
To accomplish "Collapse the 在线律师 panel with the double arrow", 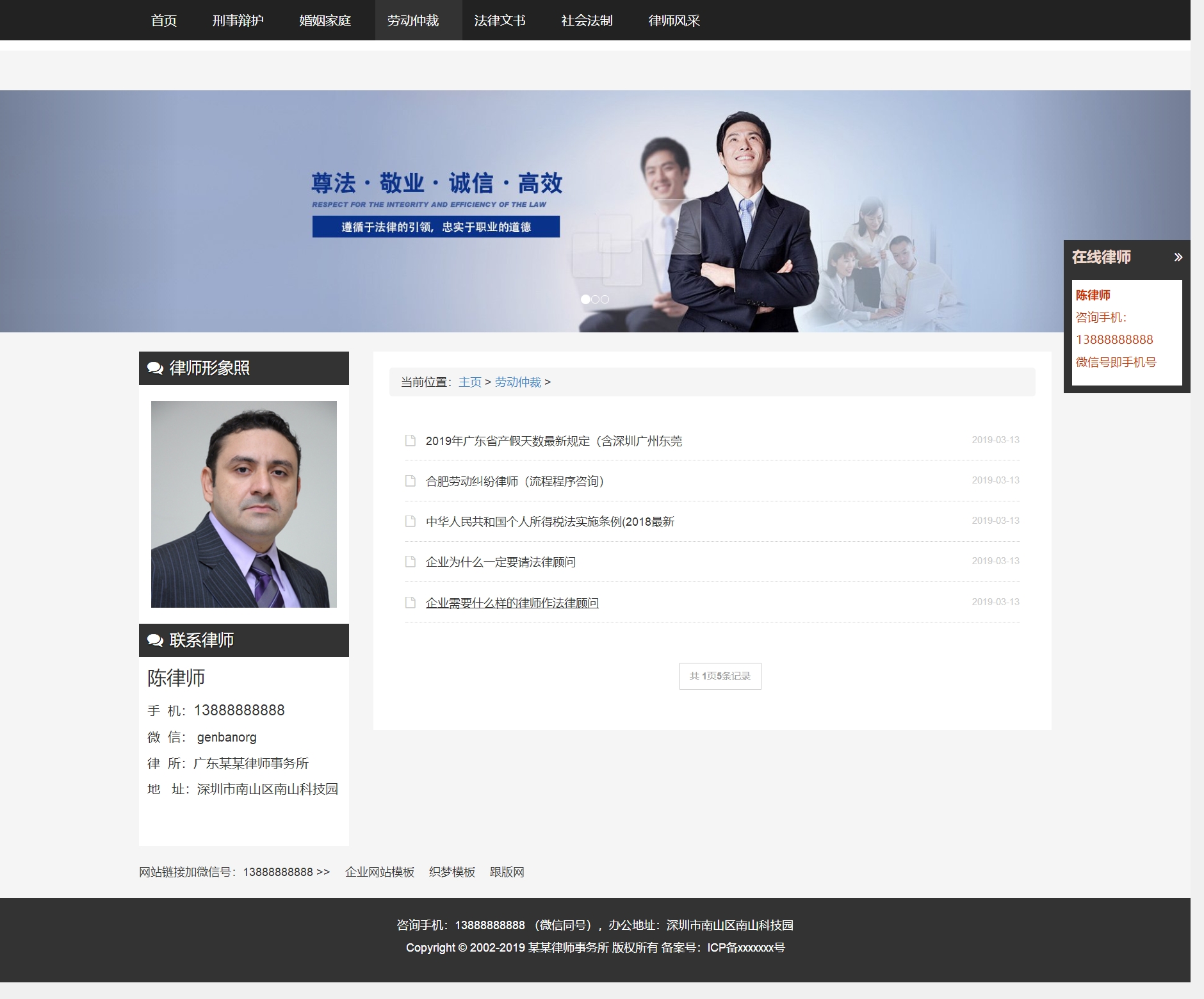I will click(1178, 257).
